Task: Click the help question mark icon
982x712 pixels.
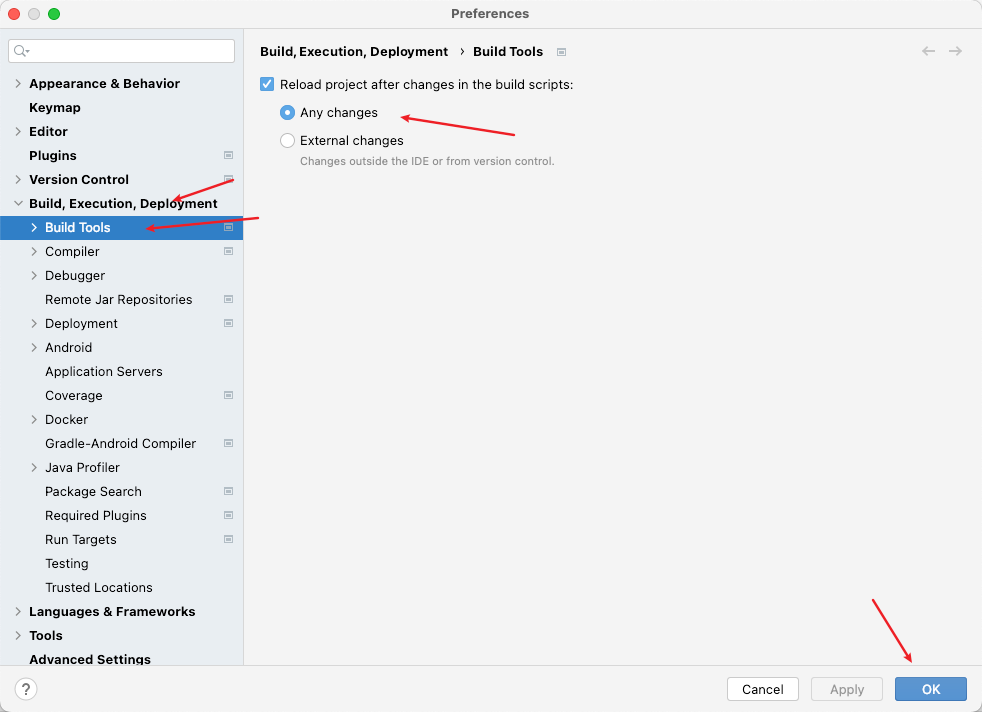Action: click(x=26, y=689)
